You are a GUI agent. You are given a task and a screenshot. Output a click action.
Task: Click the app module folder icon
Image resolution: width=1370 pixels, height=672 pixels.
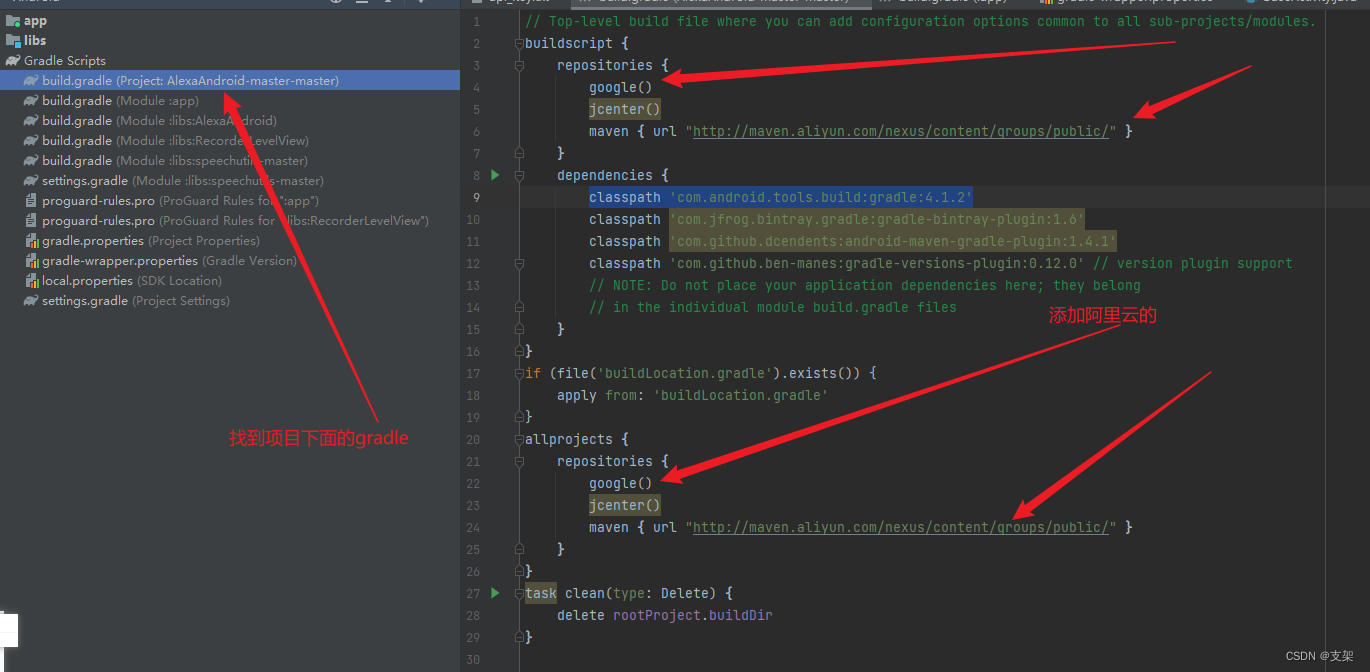pos(13,20)
